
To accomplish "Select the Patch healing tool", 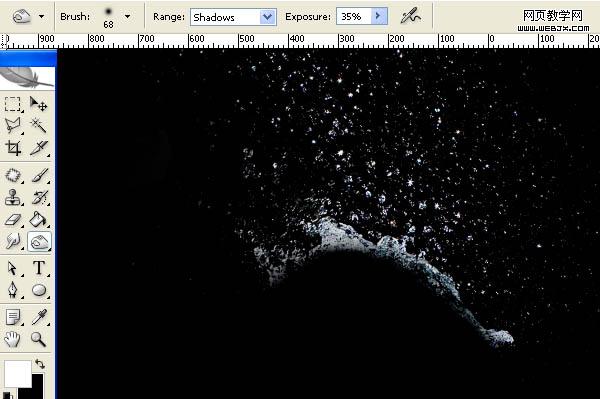I will click(x=13, y=176).
